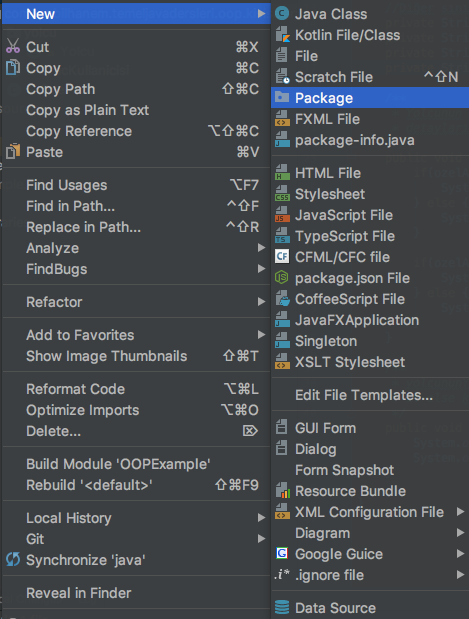This screenshot has width=469, height=619.
Task: Expand the New submenu arrow
Action: click(261, 14)
